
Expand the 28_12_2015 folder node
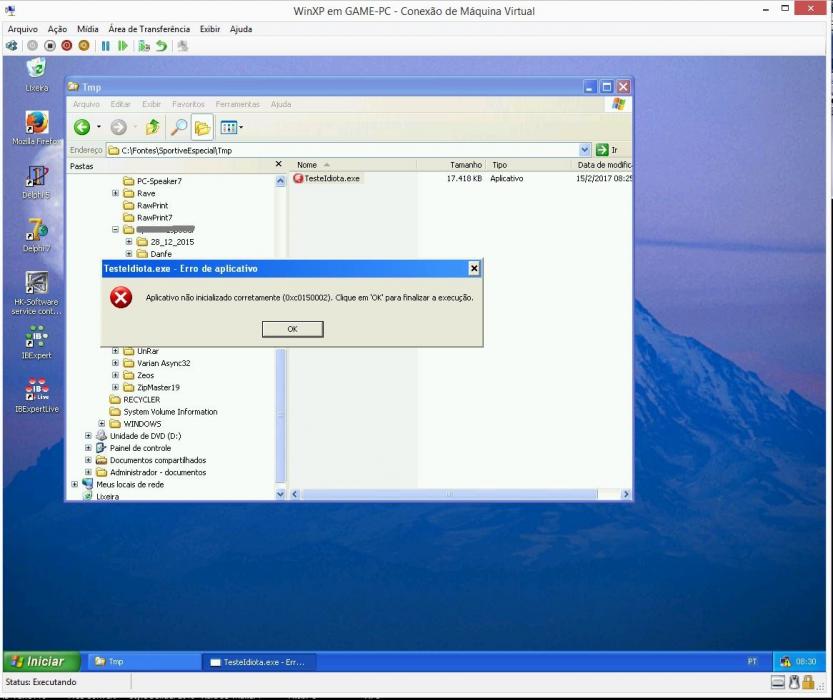(x=129, y=242)
